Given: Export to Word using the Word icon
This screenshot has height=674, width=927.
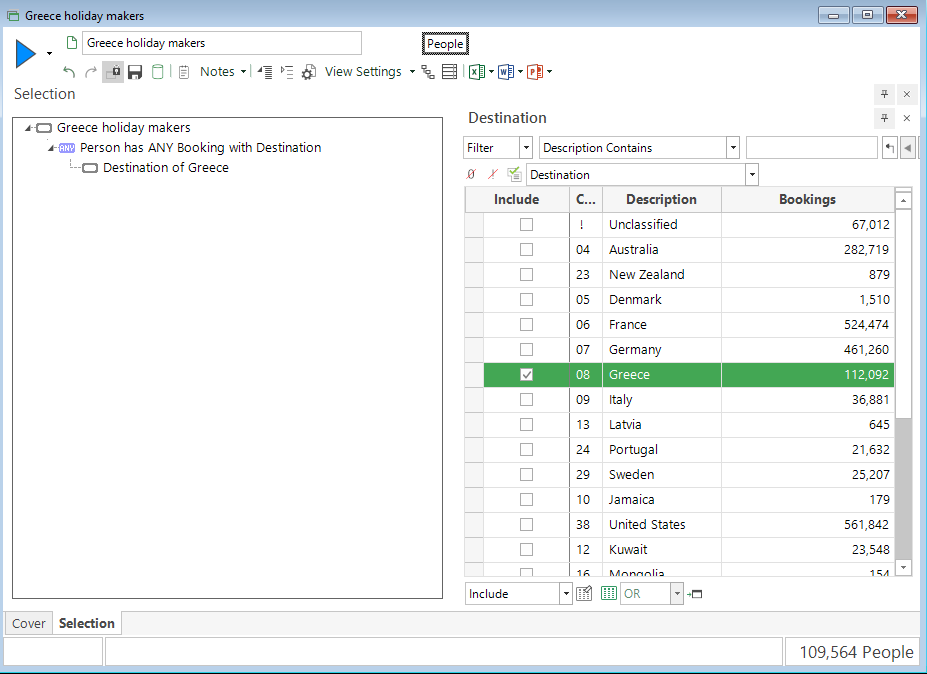Looking at the screenshot, I should (x=505, y=72).
